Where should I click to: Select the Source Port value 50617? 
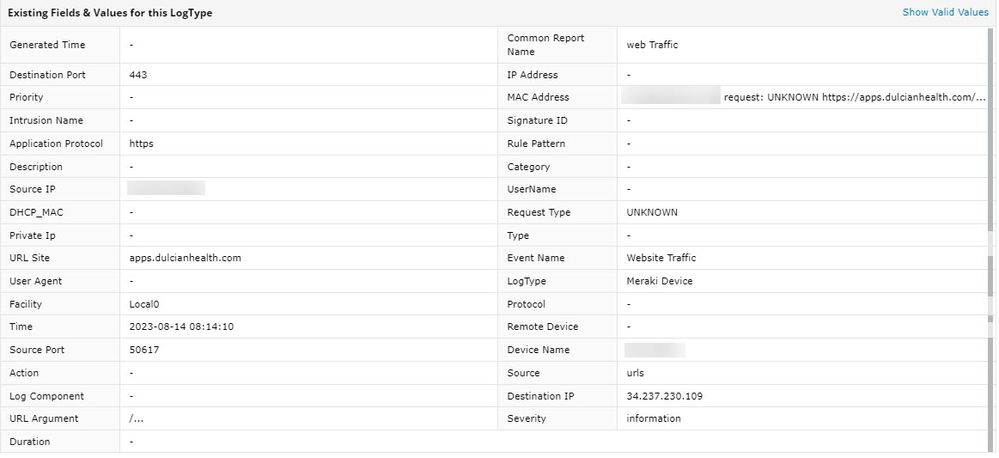tap(144, 350)
